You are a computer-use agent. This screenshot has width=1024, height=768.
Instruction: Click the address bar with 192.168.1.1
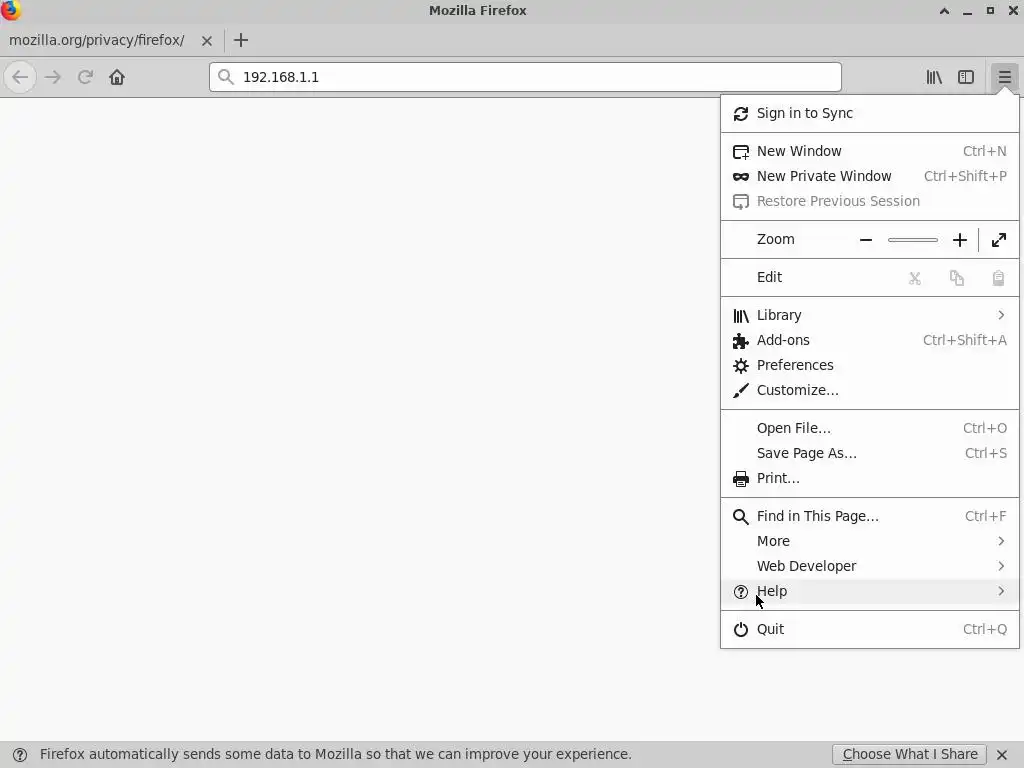pos(525,77)
